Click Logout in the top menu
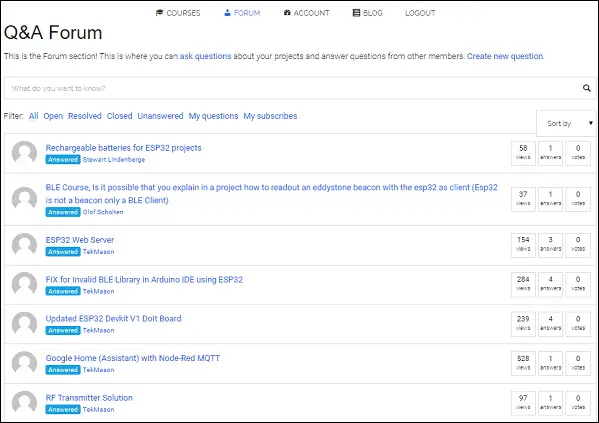The image size is (599, 423). click(420, 13)
